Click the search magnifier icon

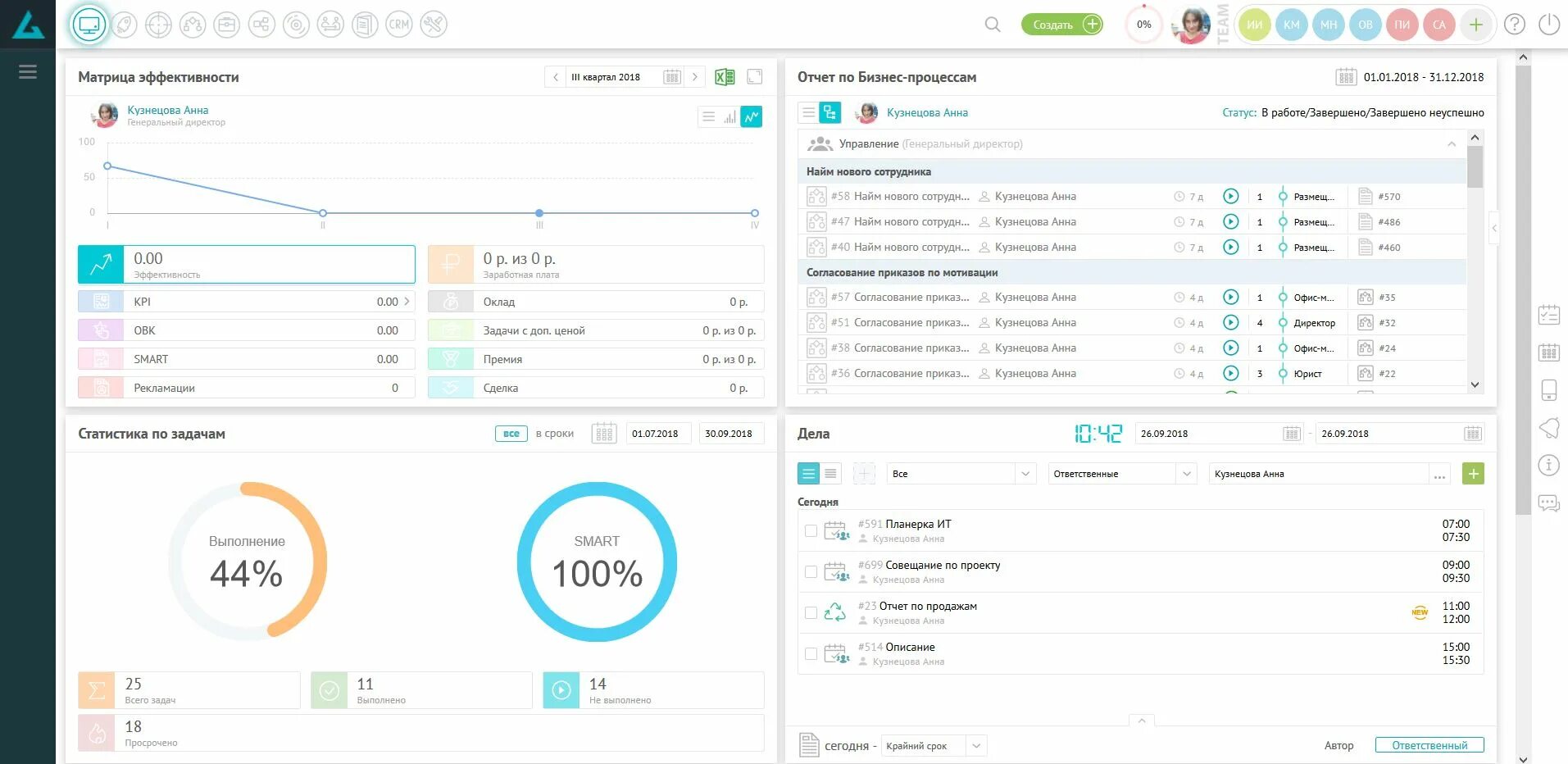point(992,25)
